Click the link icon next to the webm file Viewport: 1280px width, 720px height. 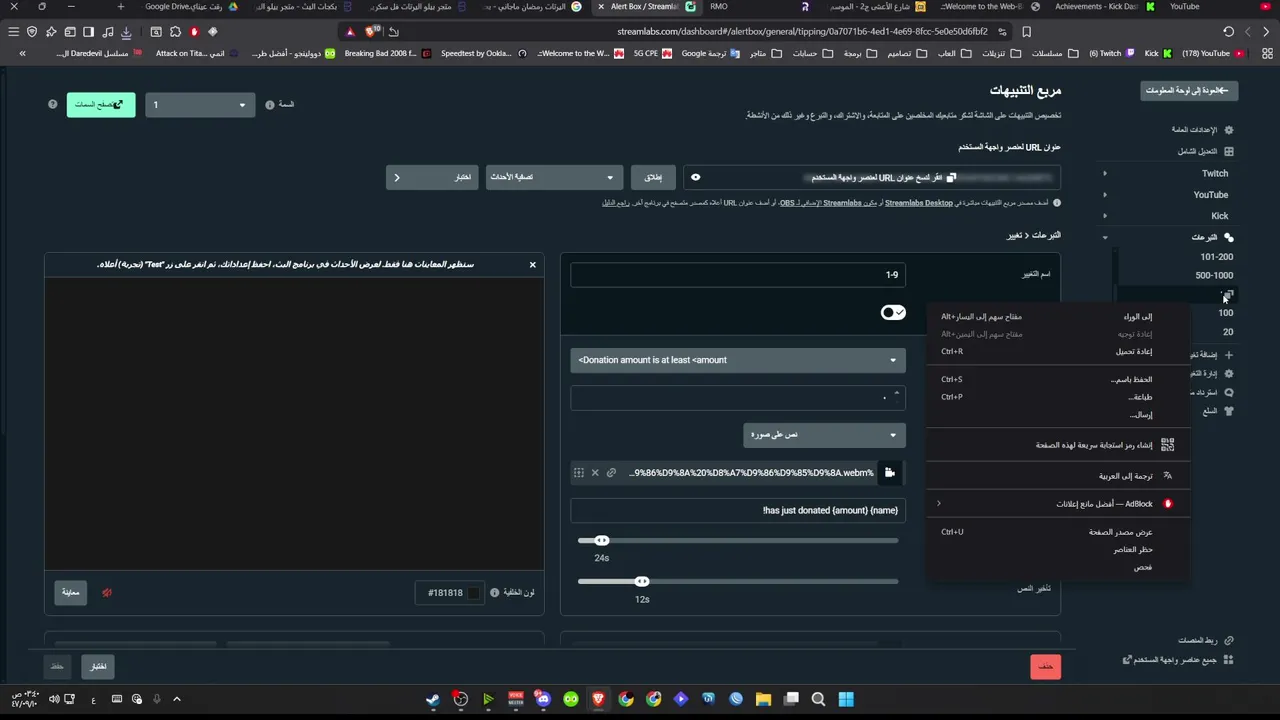point(611,473)
